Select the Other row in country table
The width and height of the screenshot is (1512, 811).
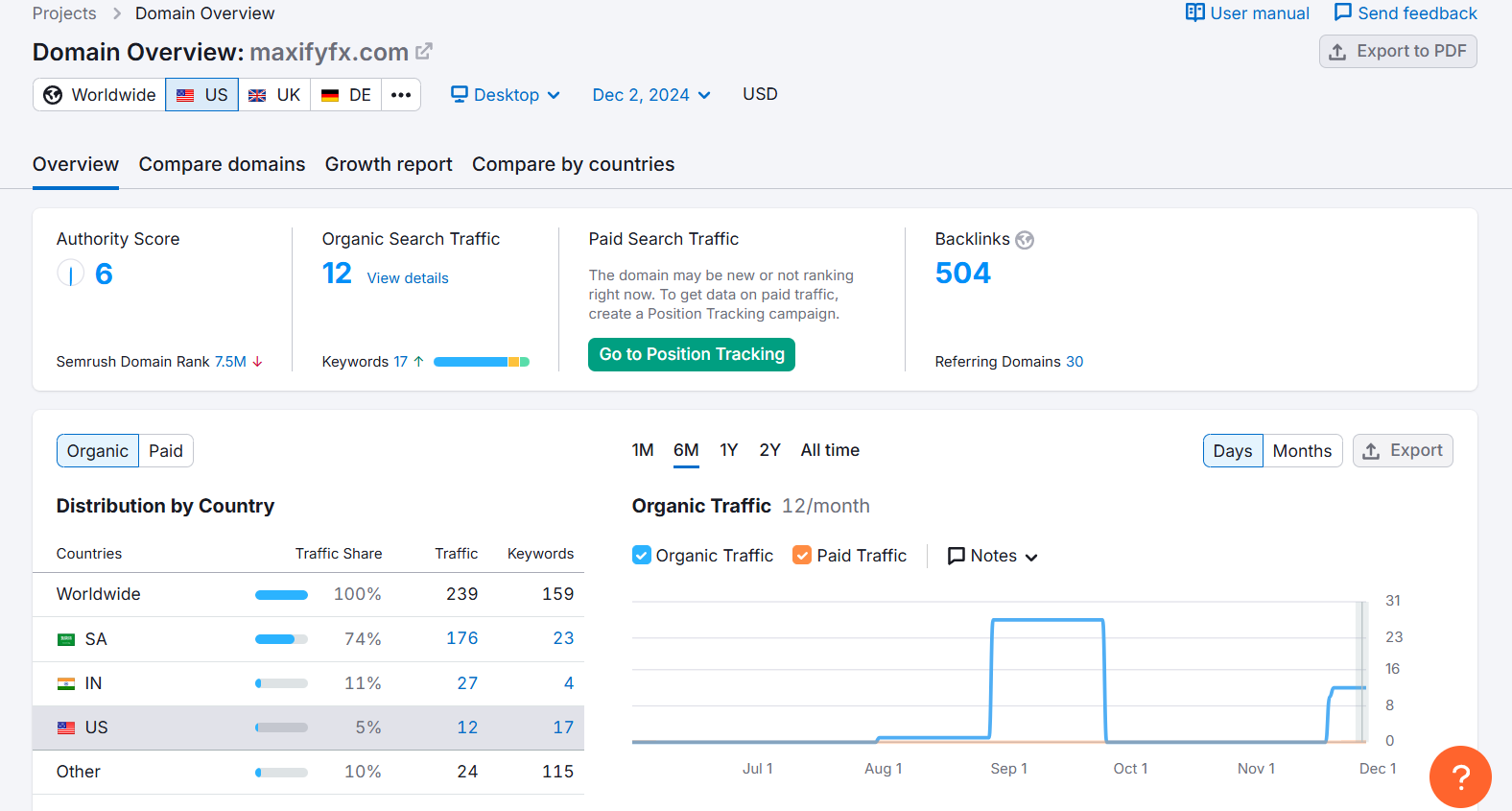tap(308, 772)
